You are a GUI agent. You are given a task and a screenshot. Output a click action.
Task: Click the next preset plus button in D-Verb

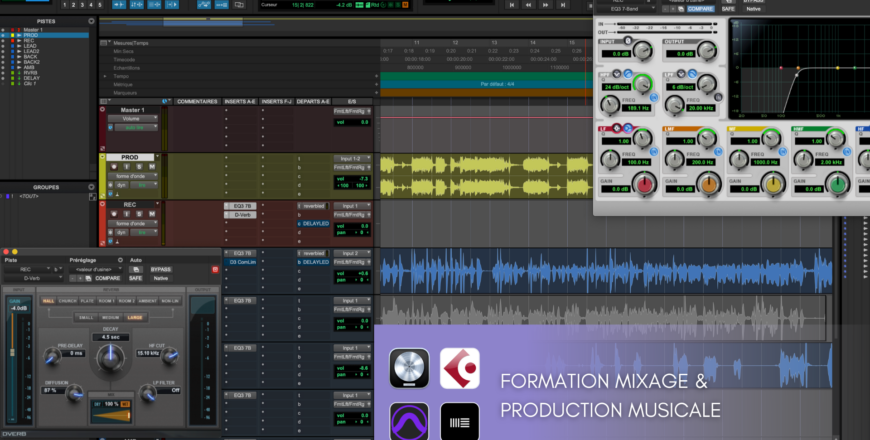point(80,278)
